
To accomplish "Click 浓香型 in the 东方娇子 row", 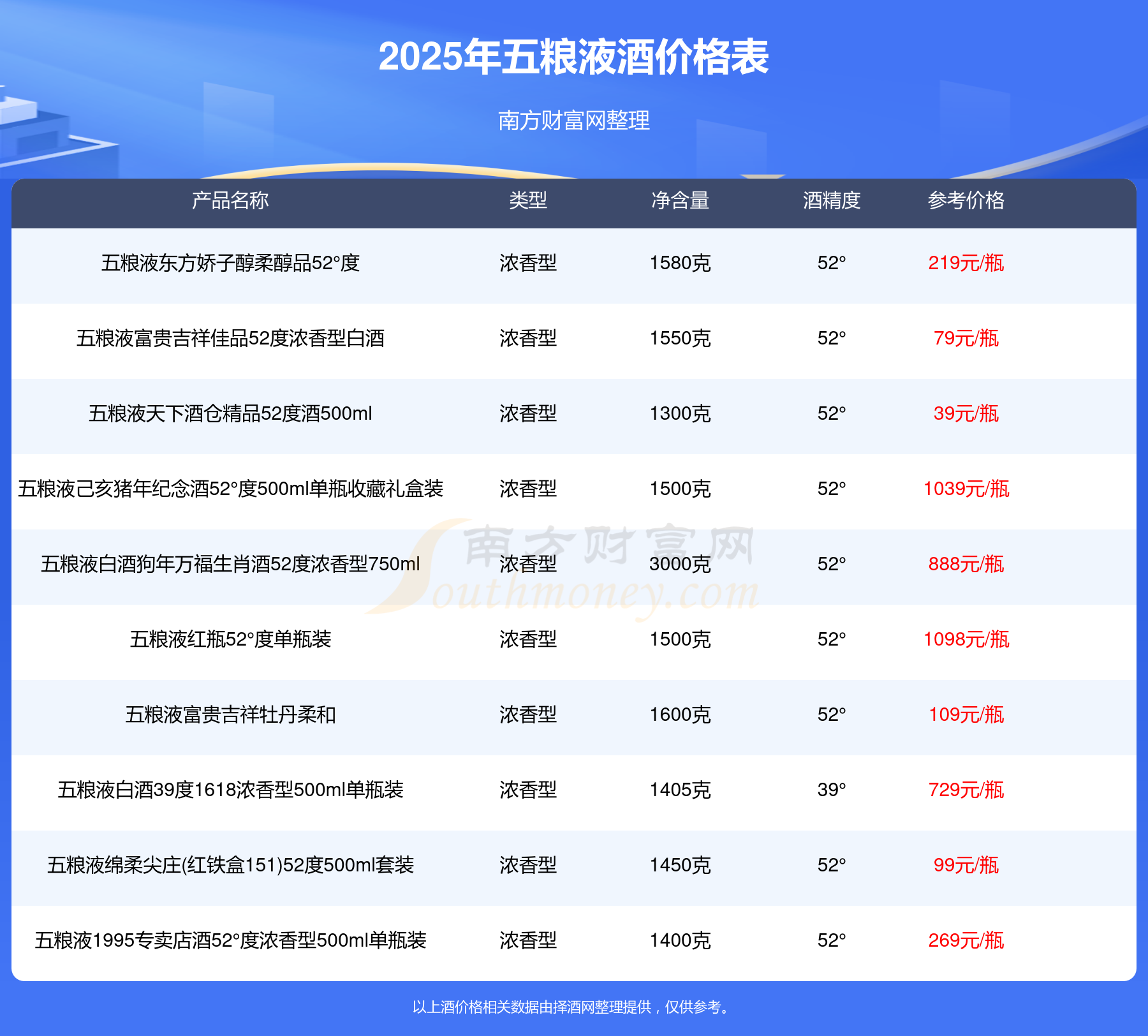I will click(x=528, y=263).
